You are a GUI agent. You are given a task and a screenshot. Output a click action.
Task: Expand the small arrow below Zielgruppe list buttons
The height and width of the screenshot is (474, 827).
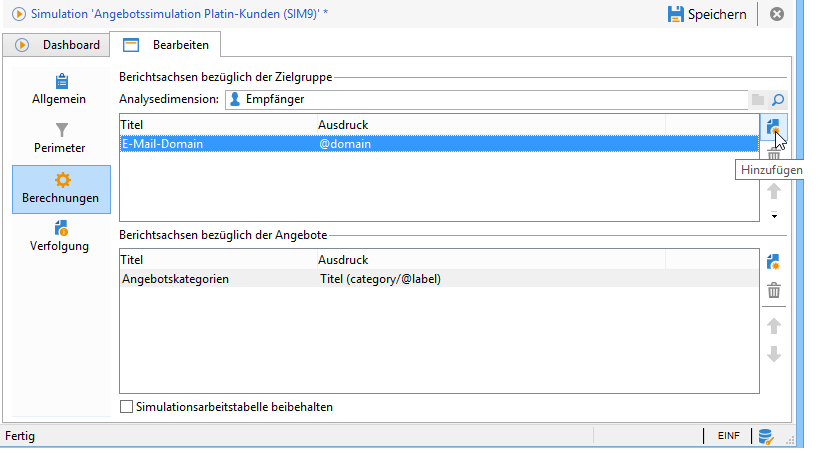click(x=773, y=215)
